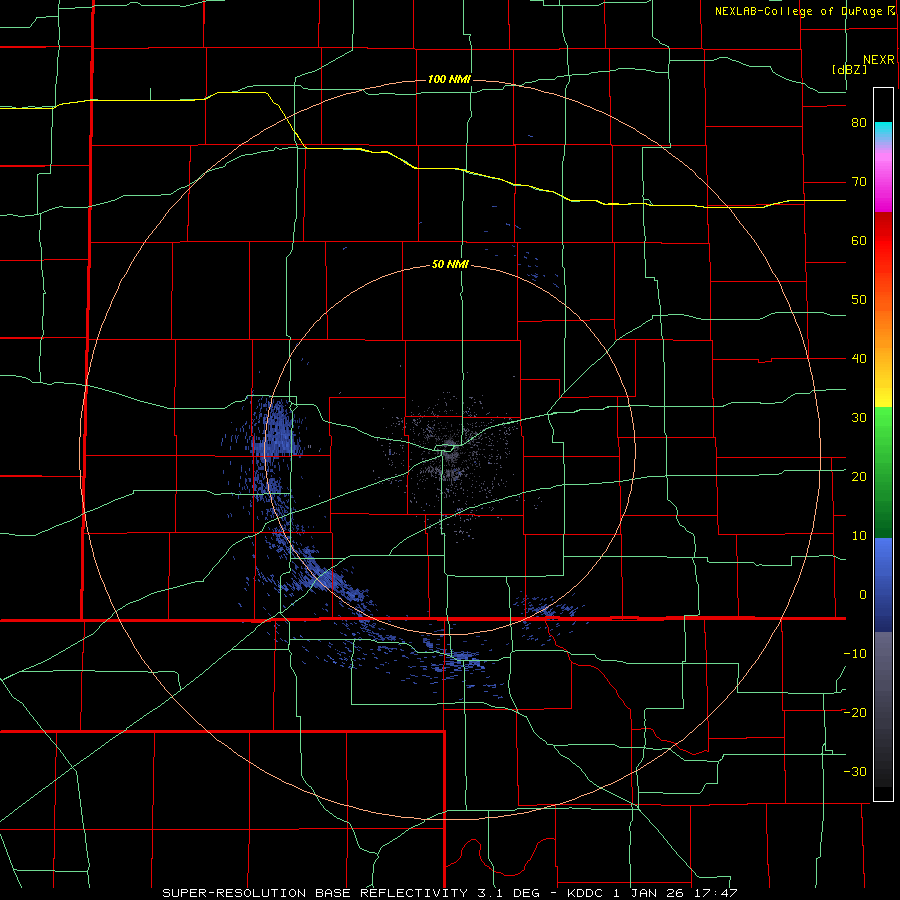The width and height of the screenshot is (900, 900).
Task: Click the -20 value on the dBZ scale
Action: [855, 713]
